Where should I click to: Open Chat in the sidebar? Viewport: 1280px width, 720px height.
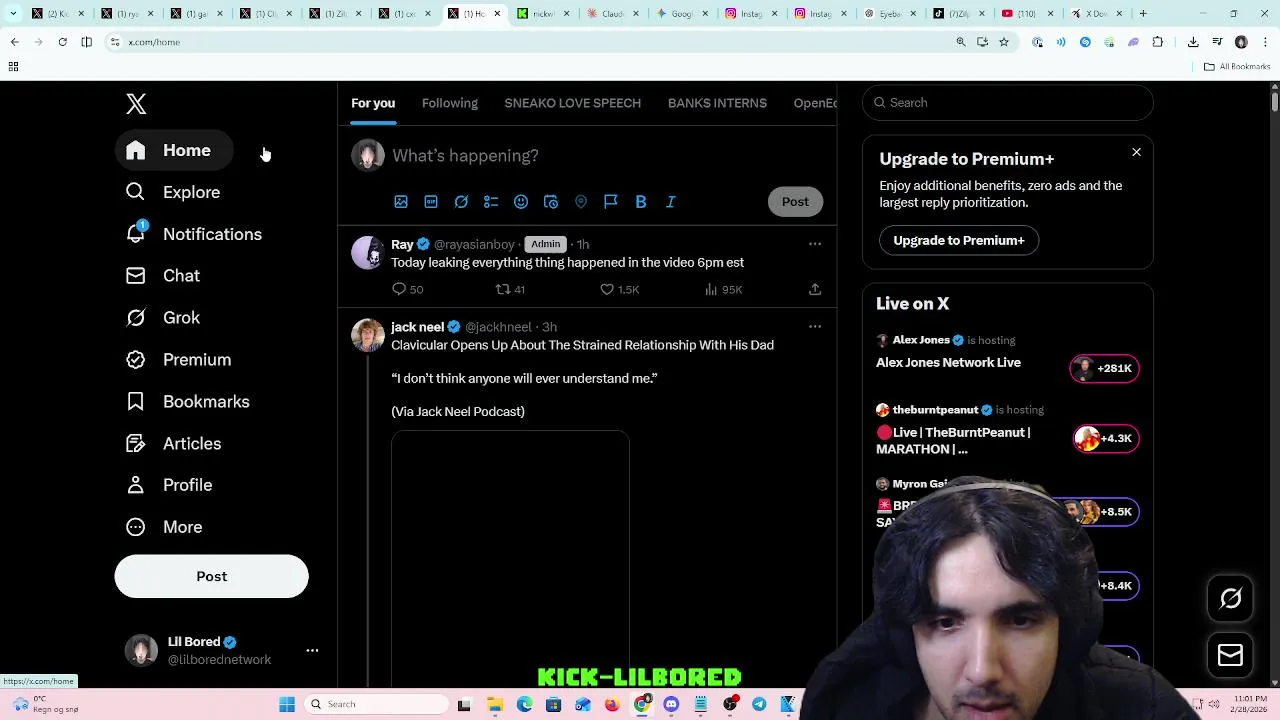pos(163,276)
